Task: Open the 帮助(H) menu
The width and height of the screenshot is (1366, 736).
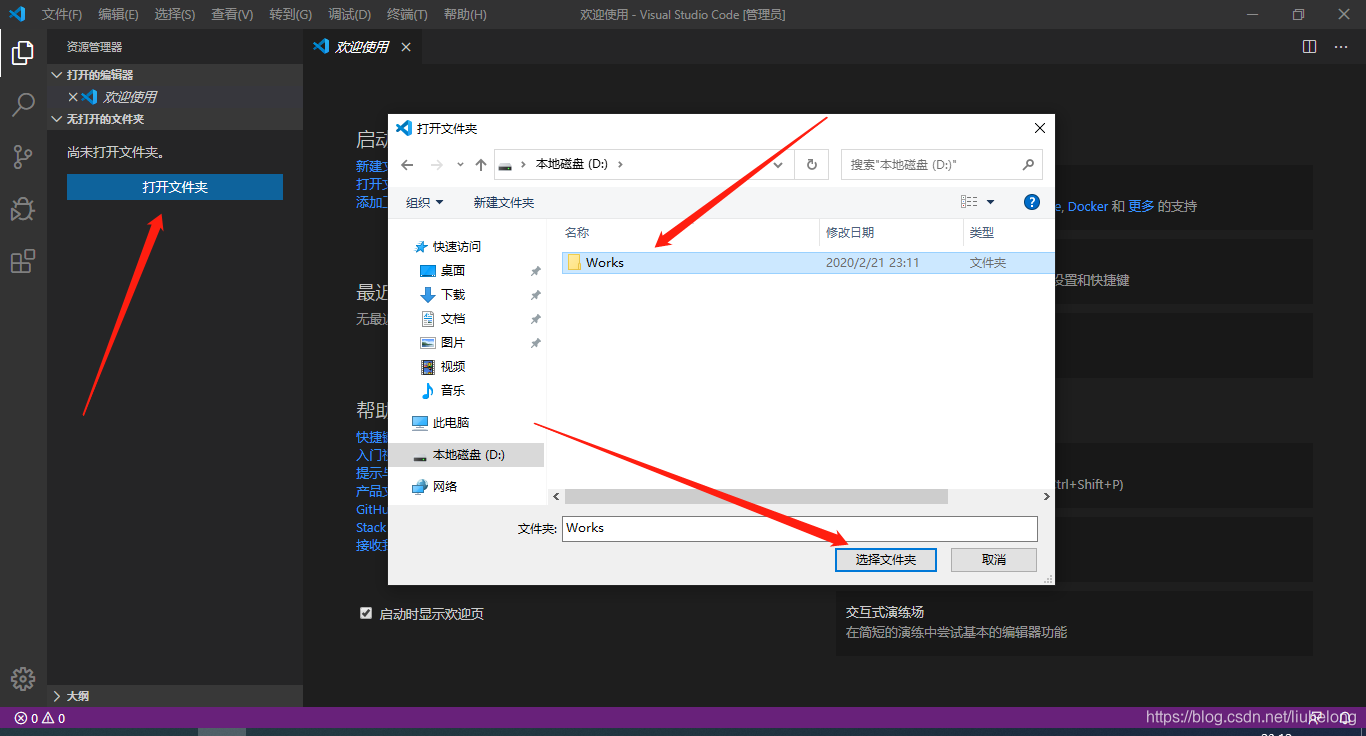Action: tap(465, 15)
